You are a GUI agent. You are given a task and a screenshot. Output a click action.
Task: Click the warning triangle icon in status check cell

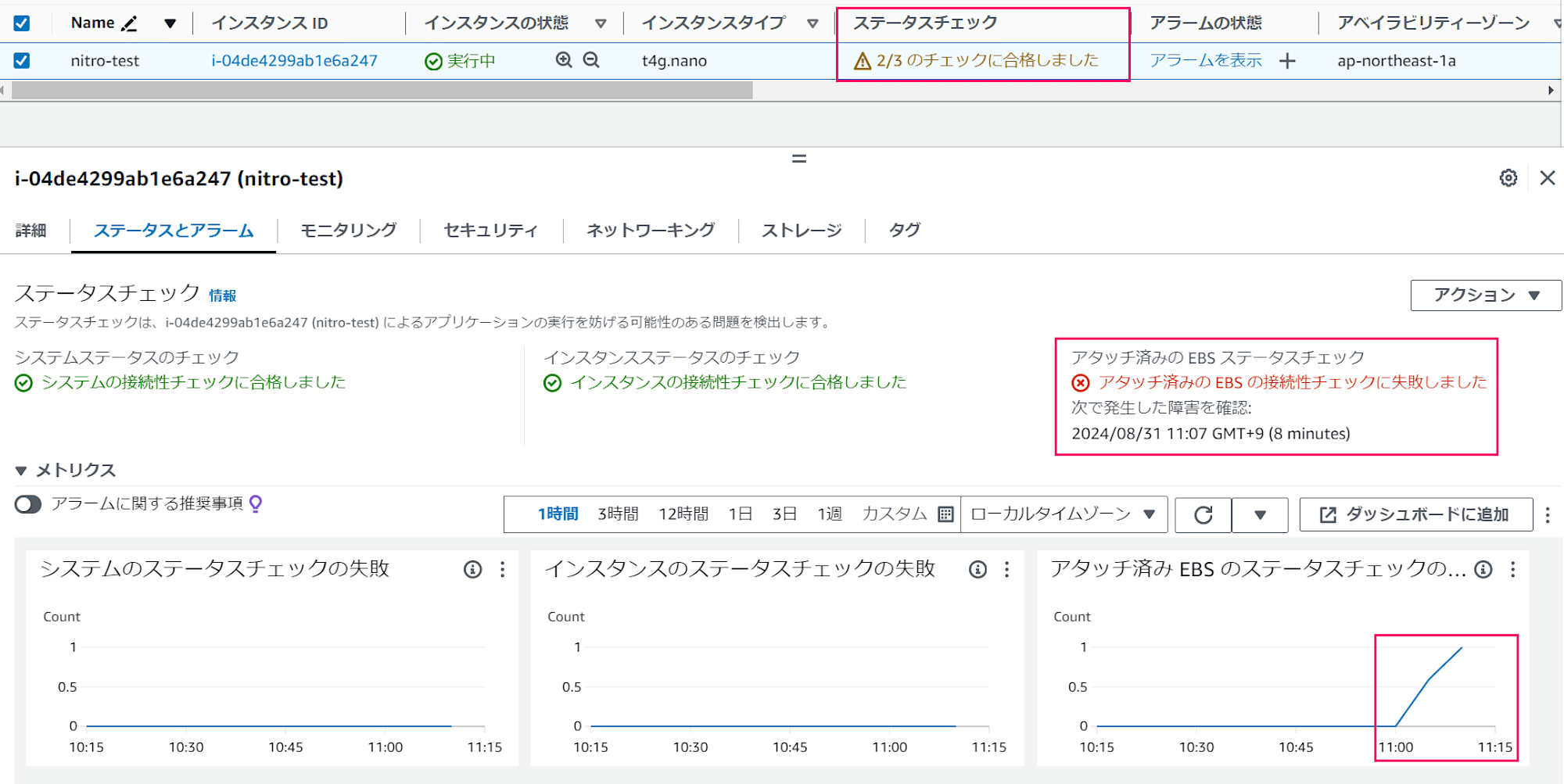(x=863, y=61)
